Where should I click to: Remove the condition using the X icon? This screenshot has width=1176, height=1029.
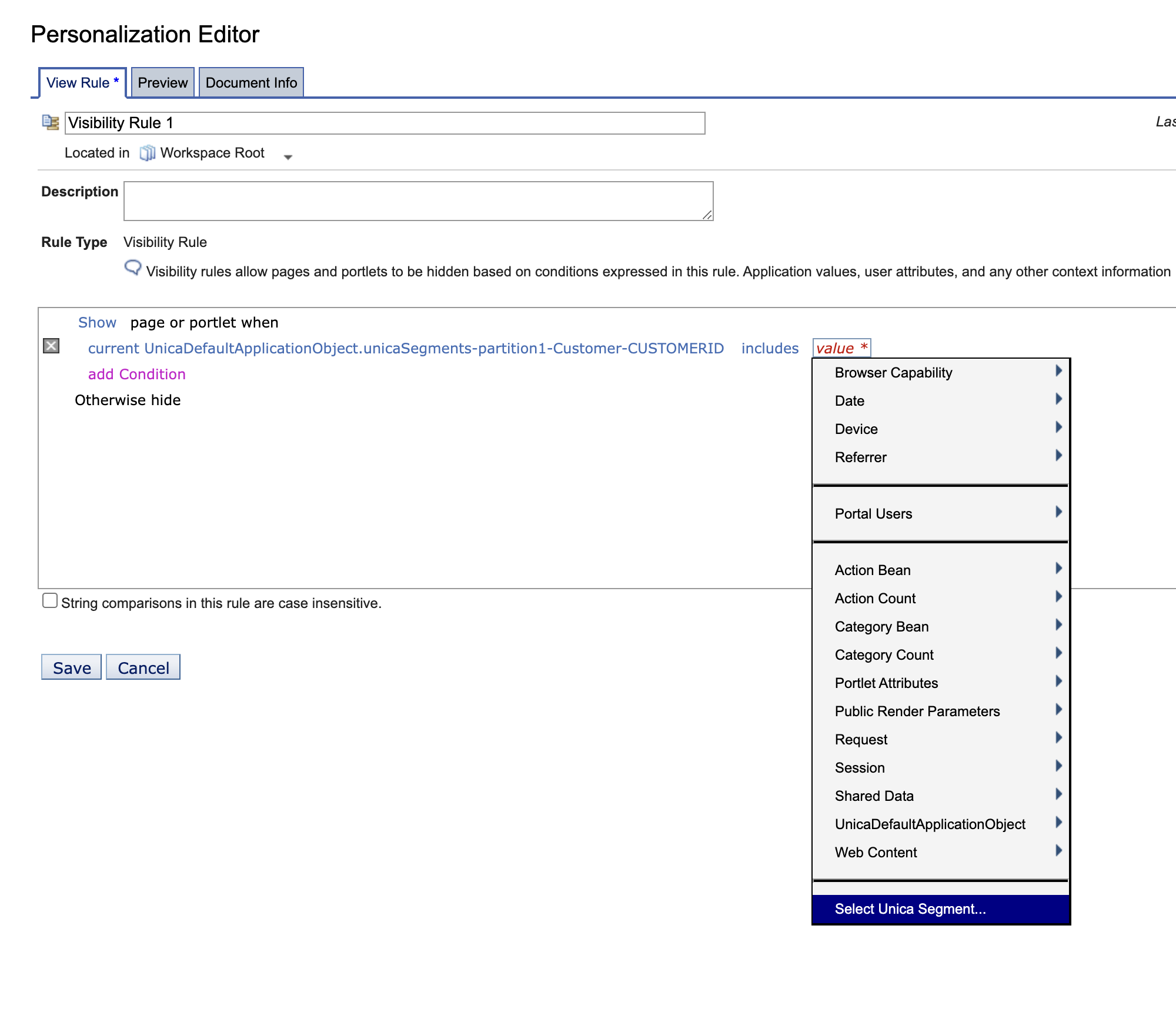[x=51, y=346]
